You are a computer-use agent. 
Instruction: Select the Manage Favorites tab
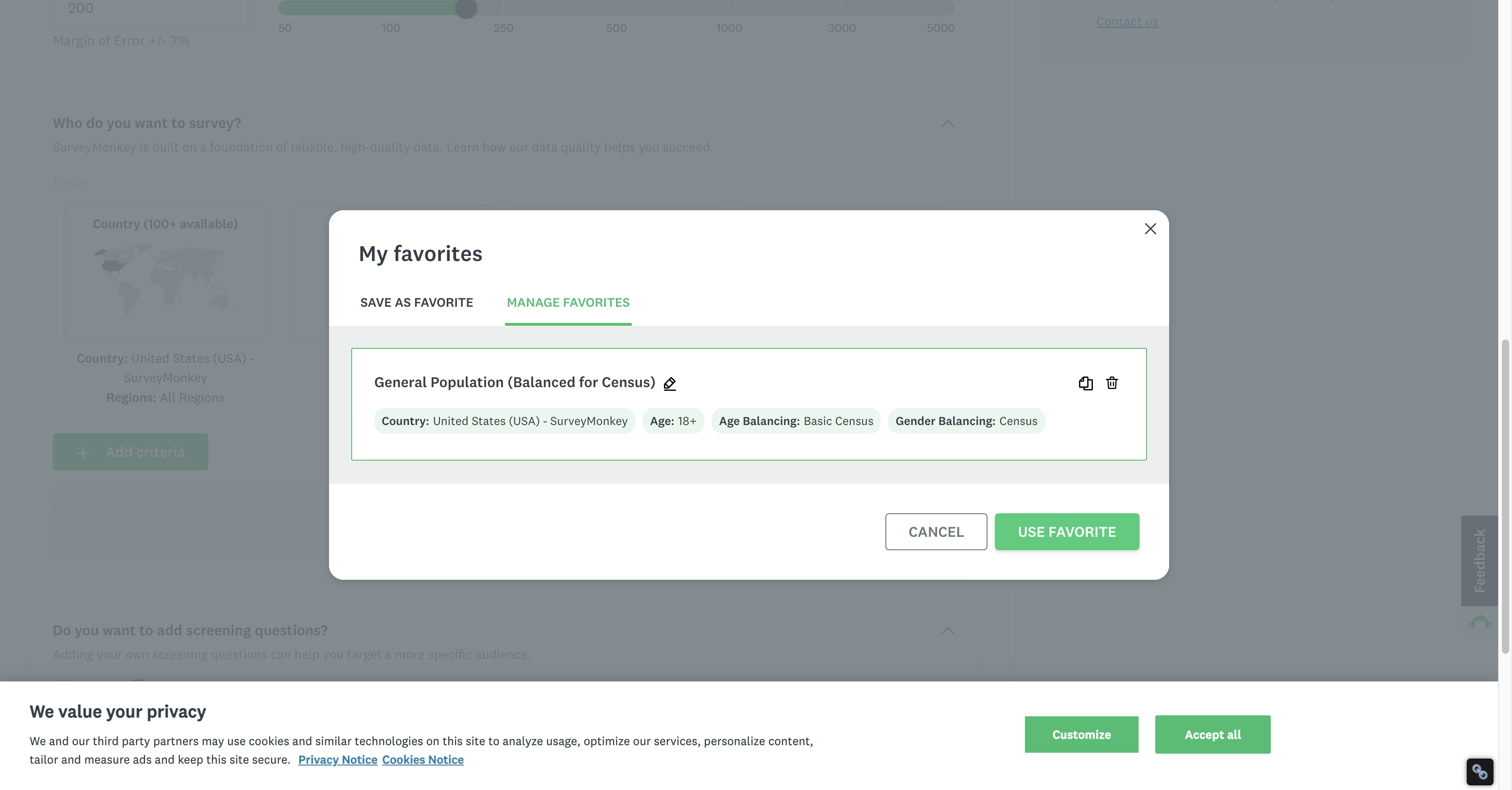pyautogui.click(x=567, y=302)
